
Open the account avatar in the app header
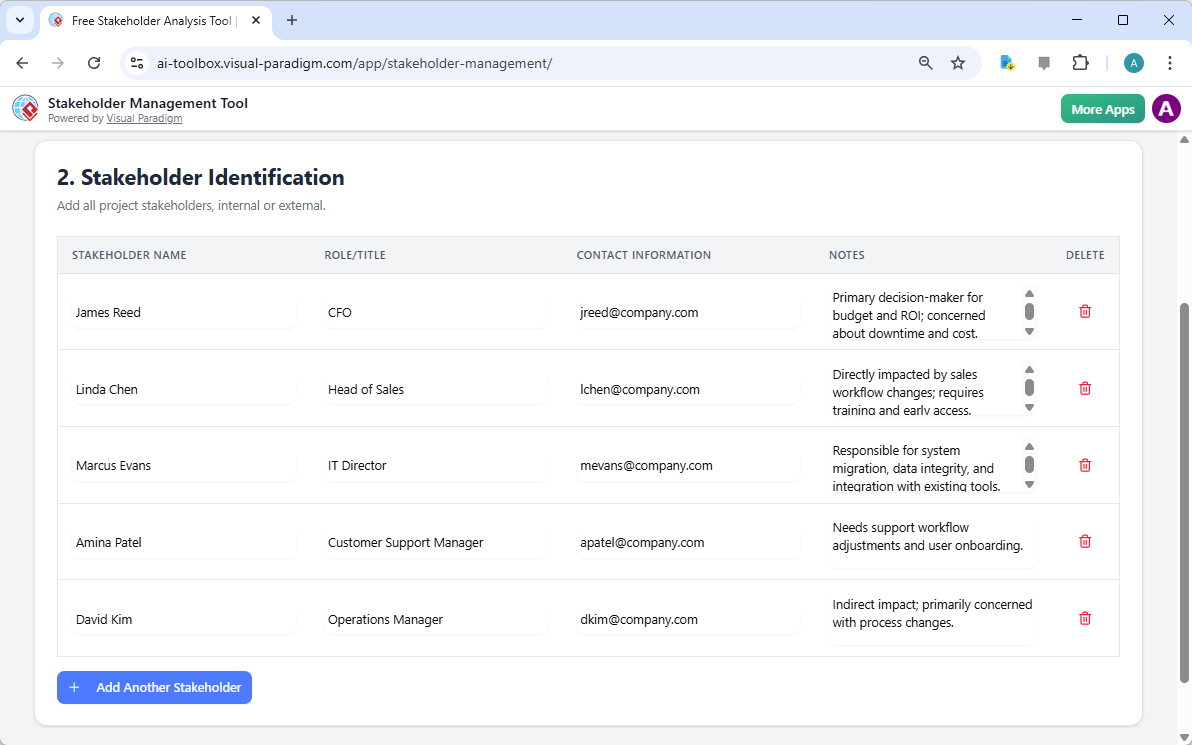1166,108
